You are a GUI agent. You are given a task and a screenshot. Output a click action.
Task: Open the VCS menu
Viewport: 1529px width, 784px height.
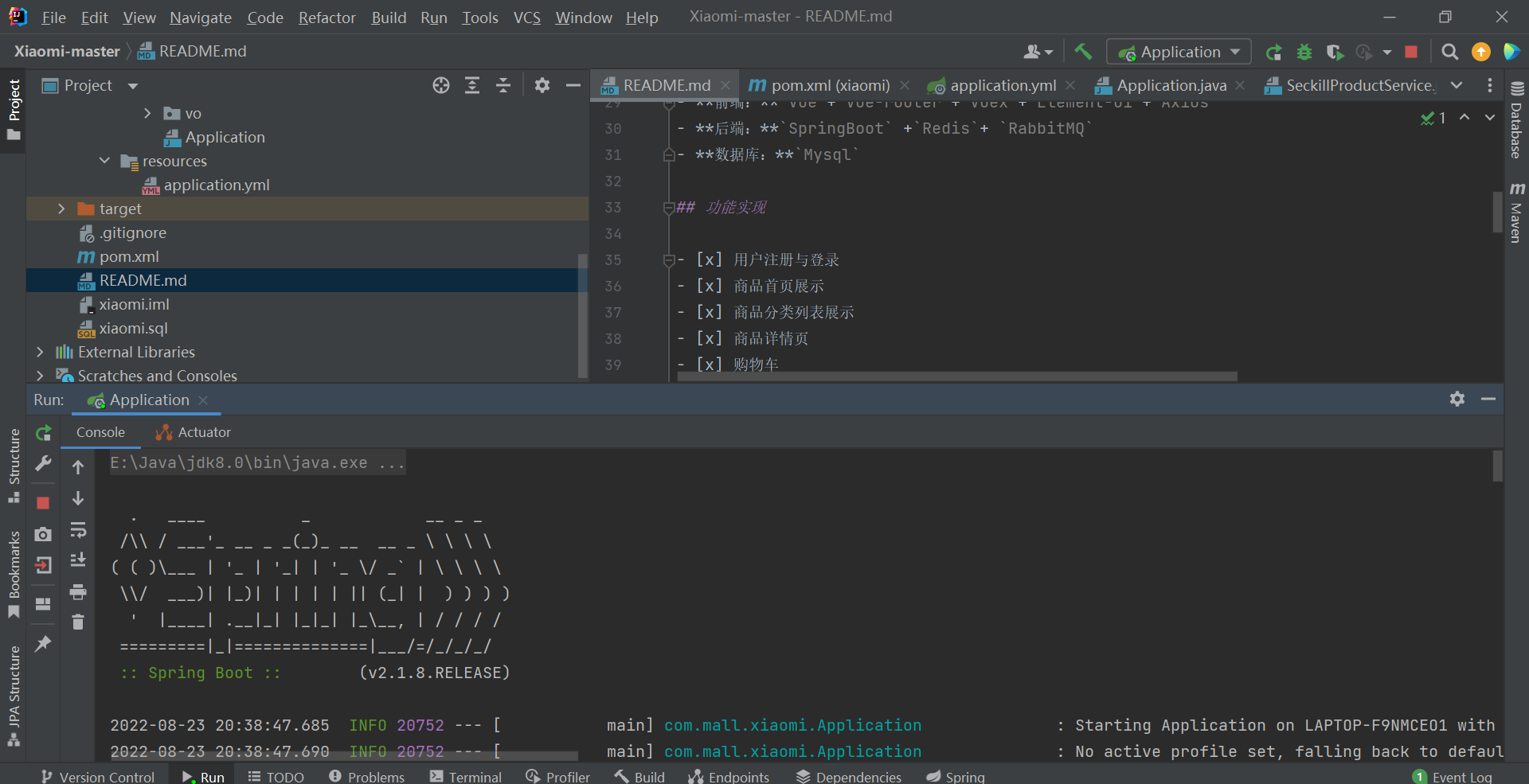(x=526, y=18)
